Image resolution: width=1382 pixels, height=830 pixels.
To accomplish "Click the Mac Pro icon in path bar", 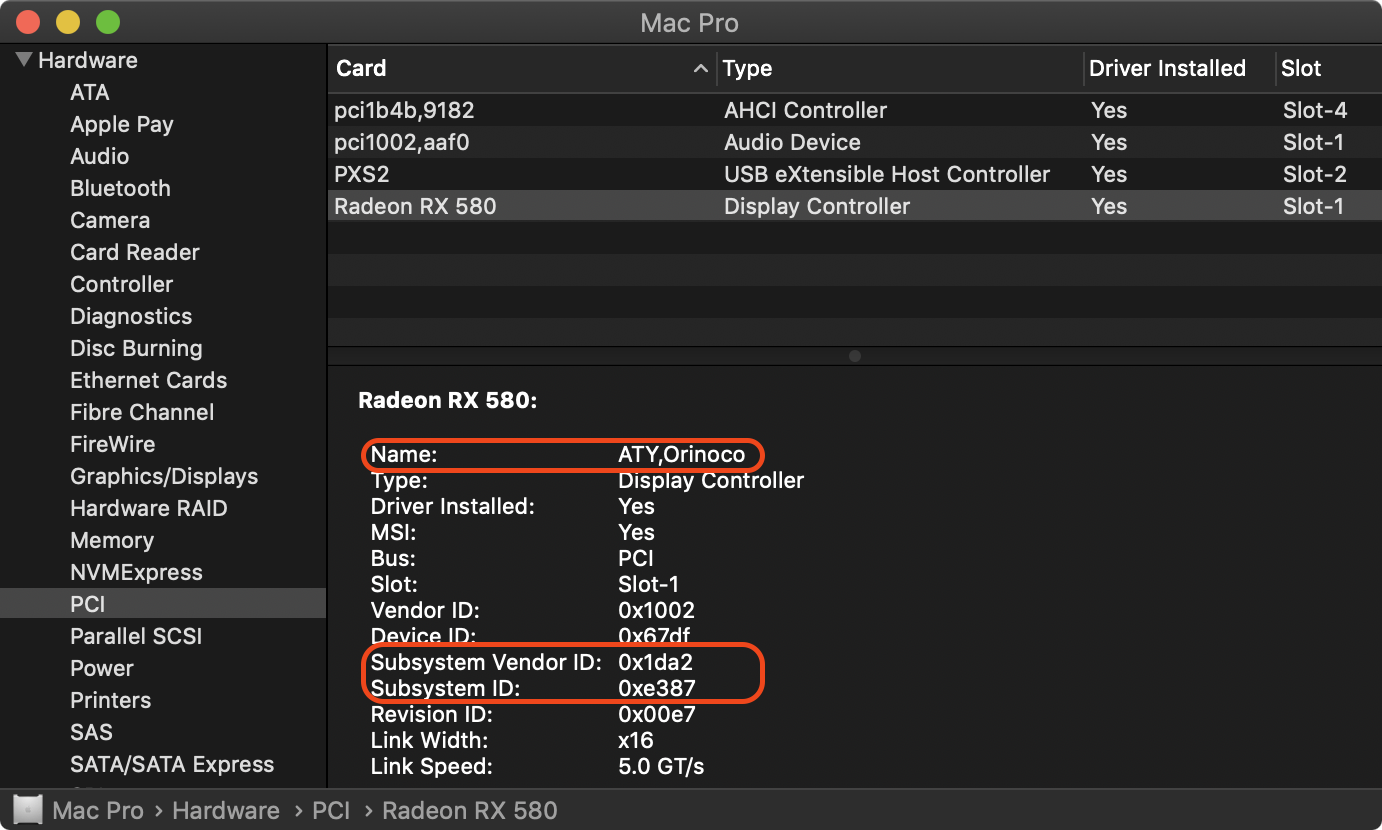I will tap(28, 810).
